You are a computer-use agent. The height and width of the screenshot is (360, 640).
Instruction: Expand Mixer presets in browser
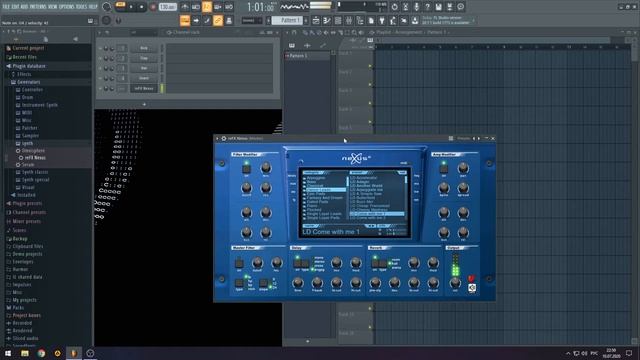point(27,221)
